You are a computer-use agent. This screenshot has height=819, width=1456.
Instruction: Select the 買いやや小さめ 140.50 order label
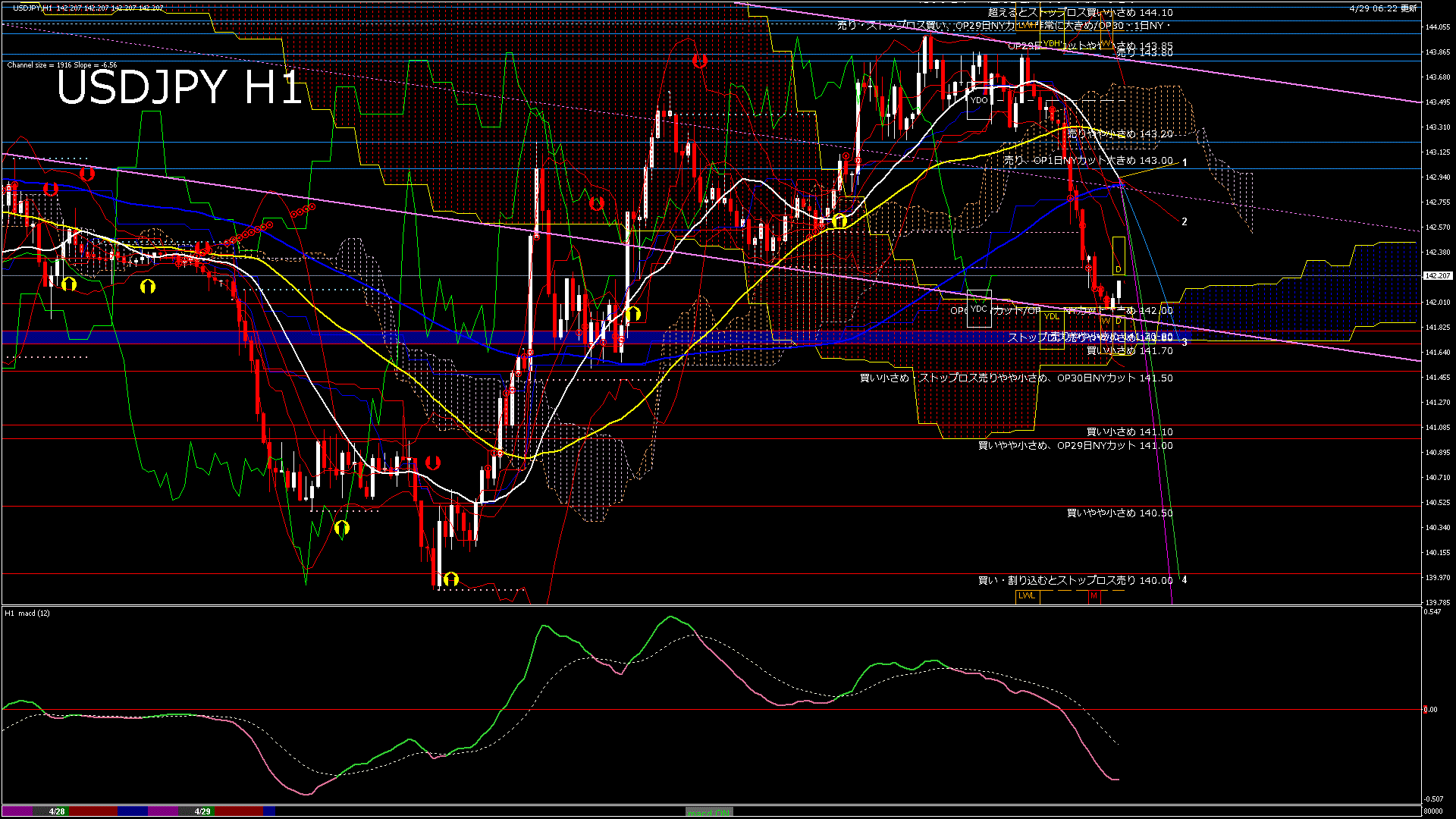pos(1119,513)
